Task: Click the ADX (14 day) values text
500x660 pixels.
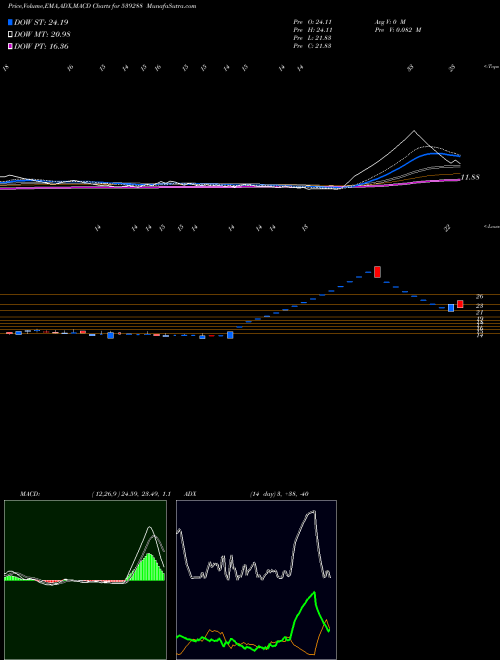Action: (x=279, y=494)
